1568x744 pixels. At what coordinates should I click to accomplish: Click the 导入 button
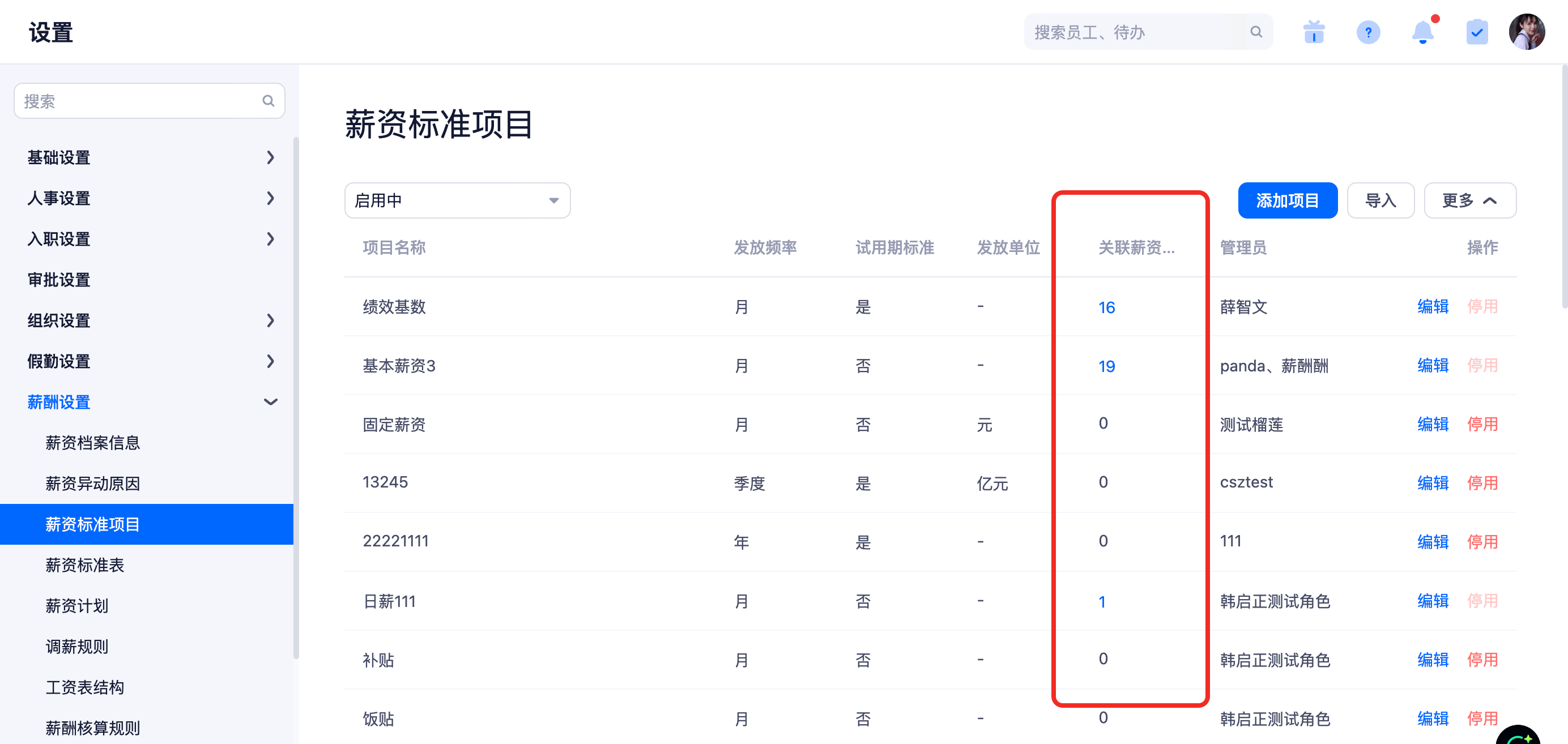click(x=1380, y=200)
